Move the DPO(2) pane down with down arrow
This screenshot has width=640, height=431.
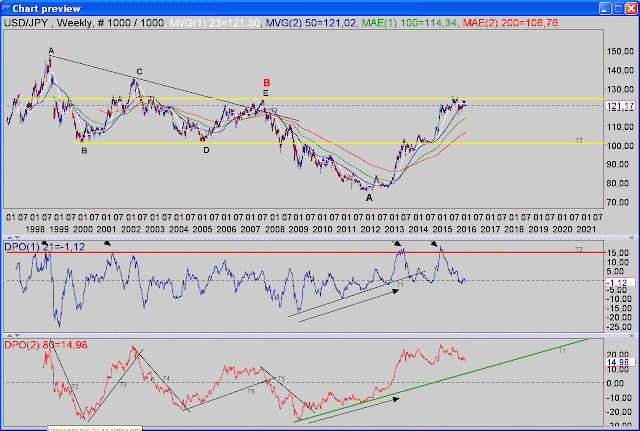pyautogui.click(x=17, y=335)
